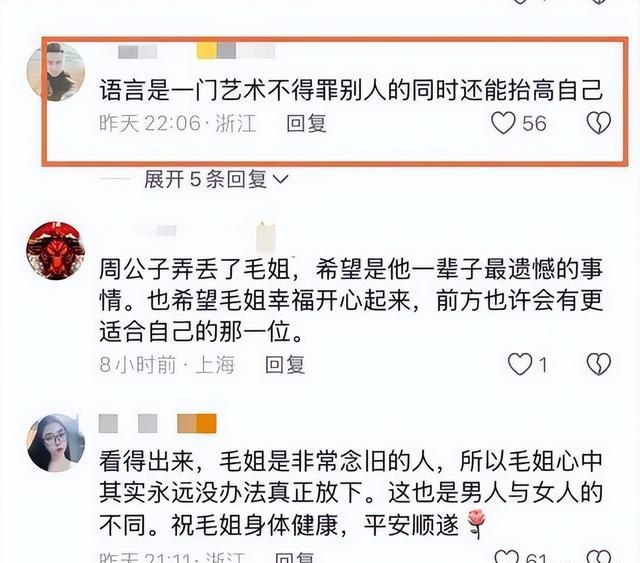Dislike the bottom 毛姐念旧 comment
The height and width of the screenshot is (563, 640).
598,557
